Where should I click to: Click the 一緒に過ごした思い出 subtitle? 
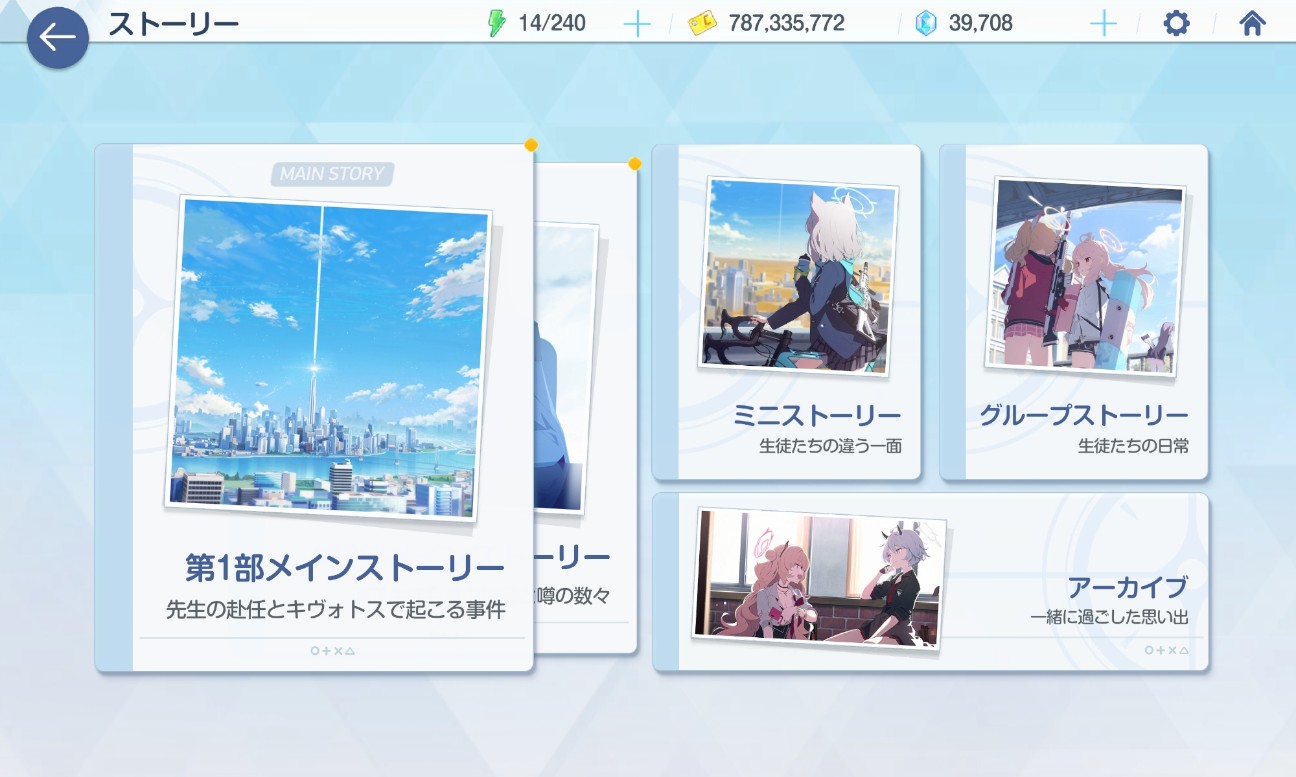pyautogui.click(x=1109, y=617)
